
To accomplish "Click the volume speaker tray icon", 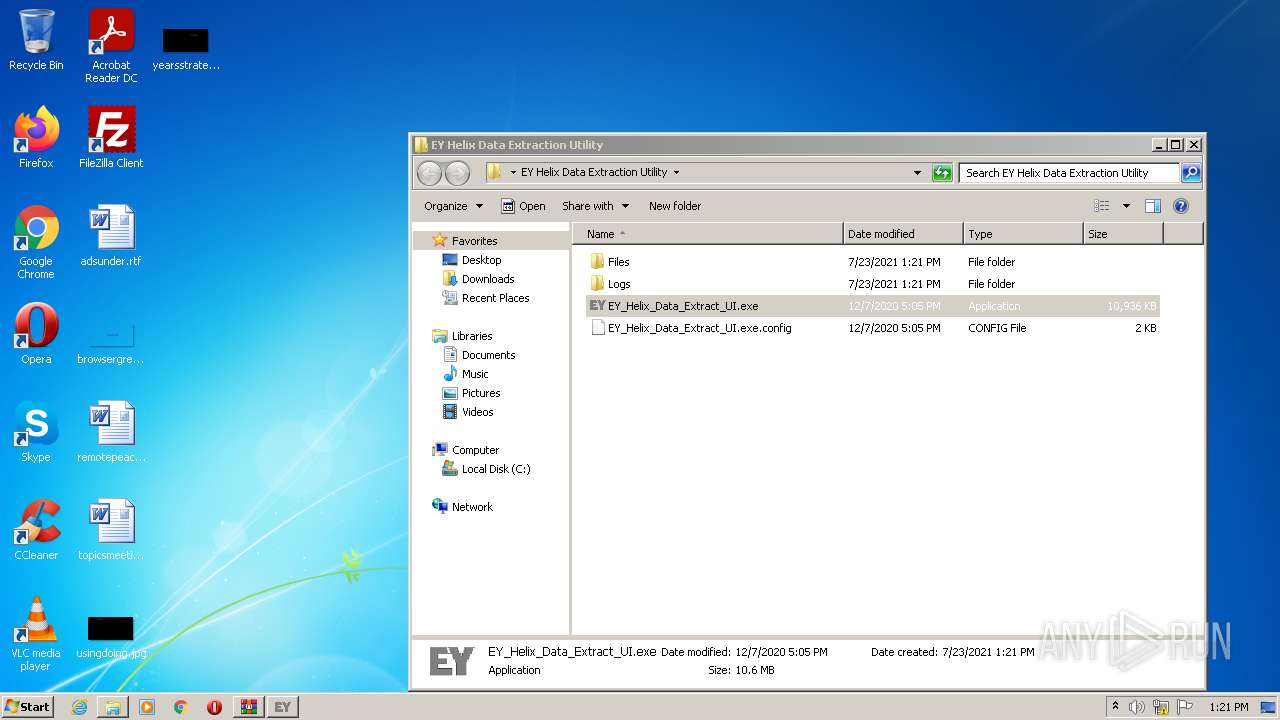I will (x=1136, y=707).
